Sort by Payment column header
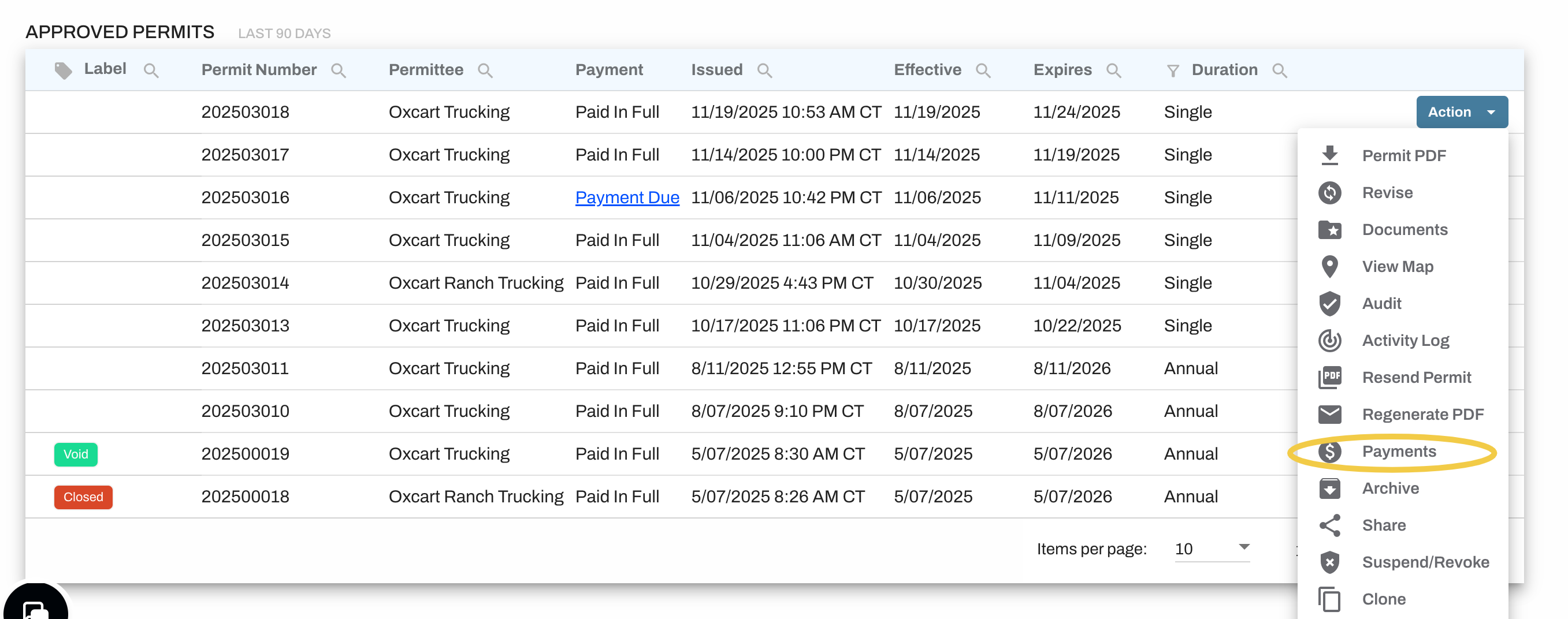 coord(609,70)
